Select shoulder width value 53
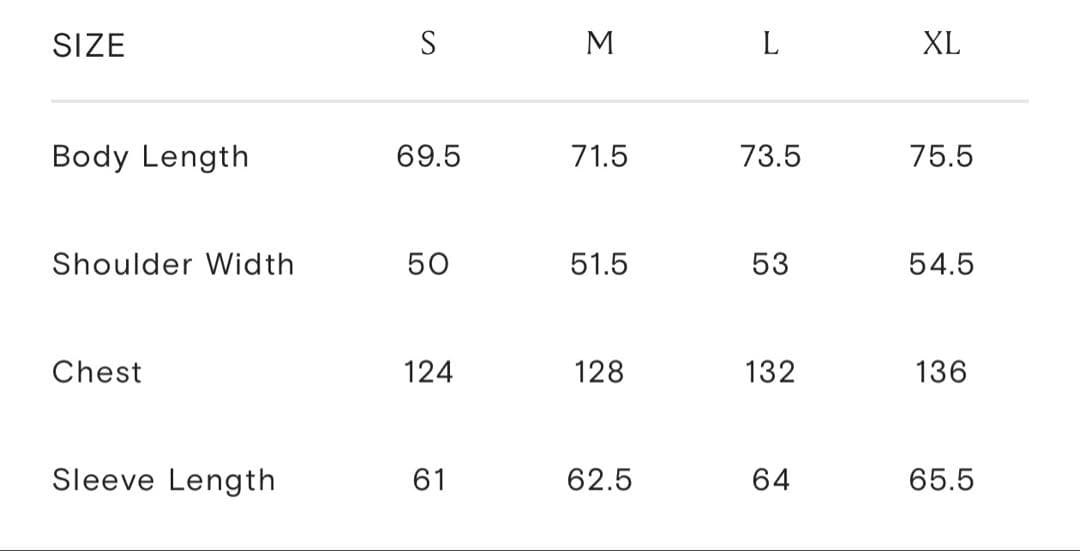This screenshot has width=1080, height=551. (x=771, y=264)
